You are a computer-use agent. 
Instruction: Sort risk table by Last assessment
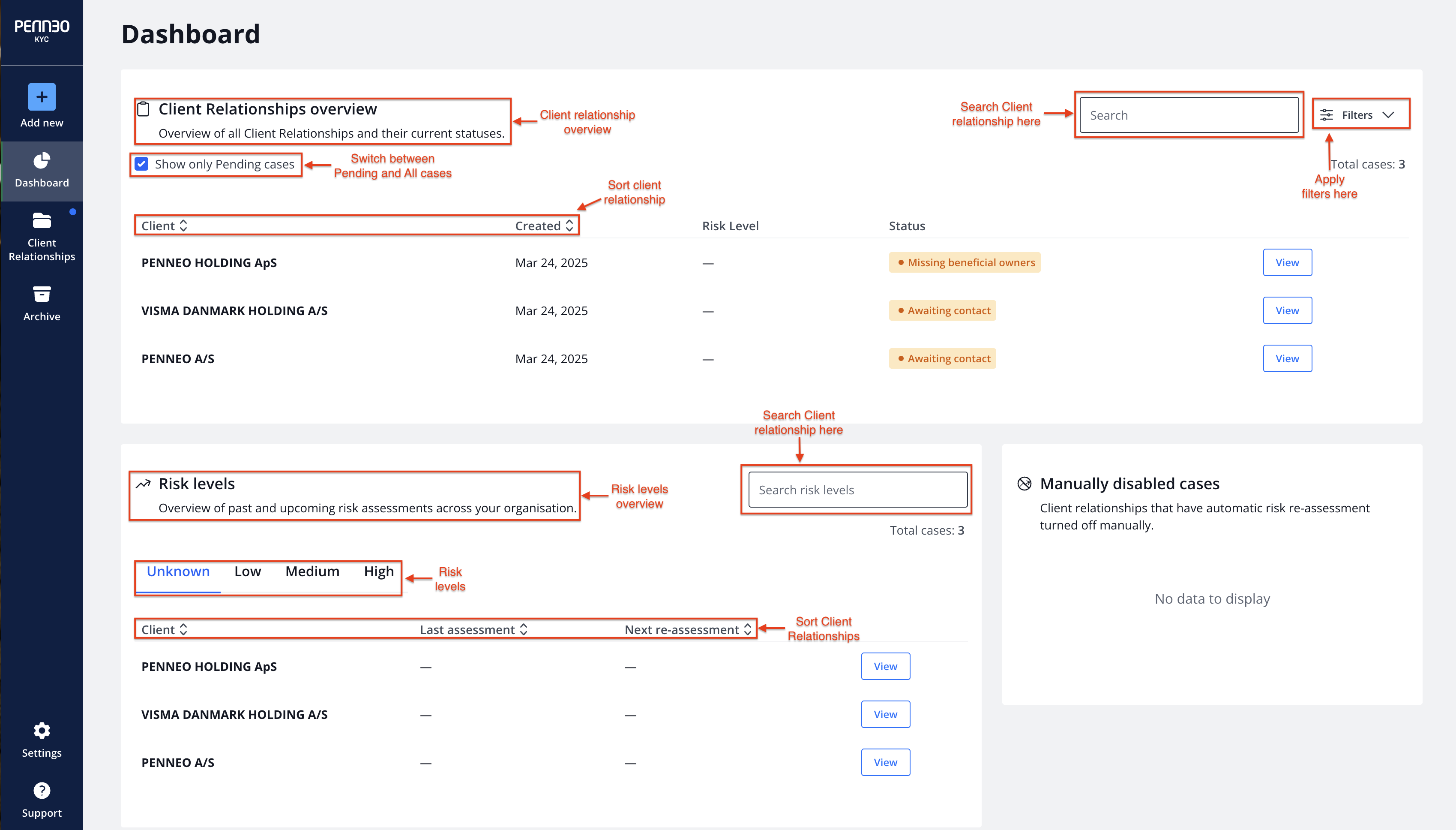[474, 629]
